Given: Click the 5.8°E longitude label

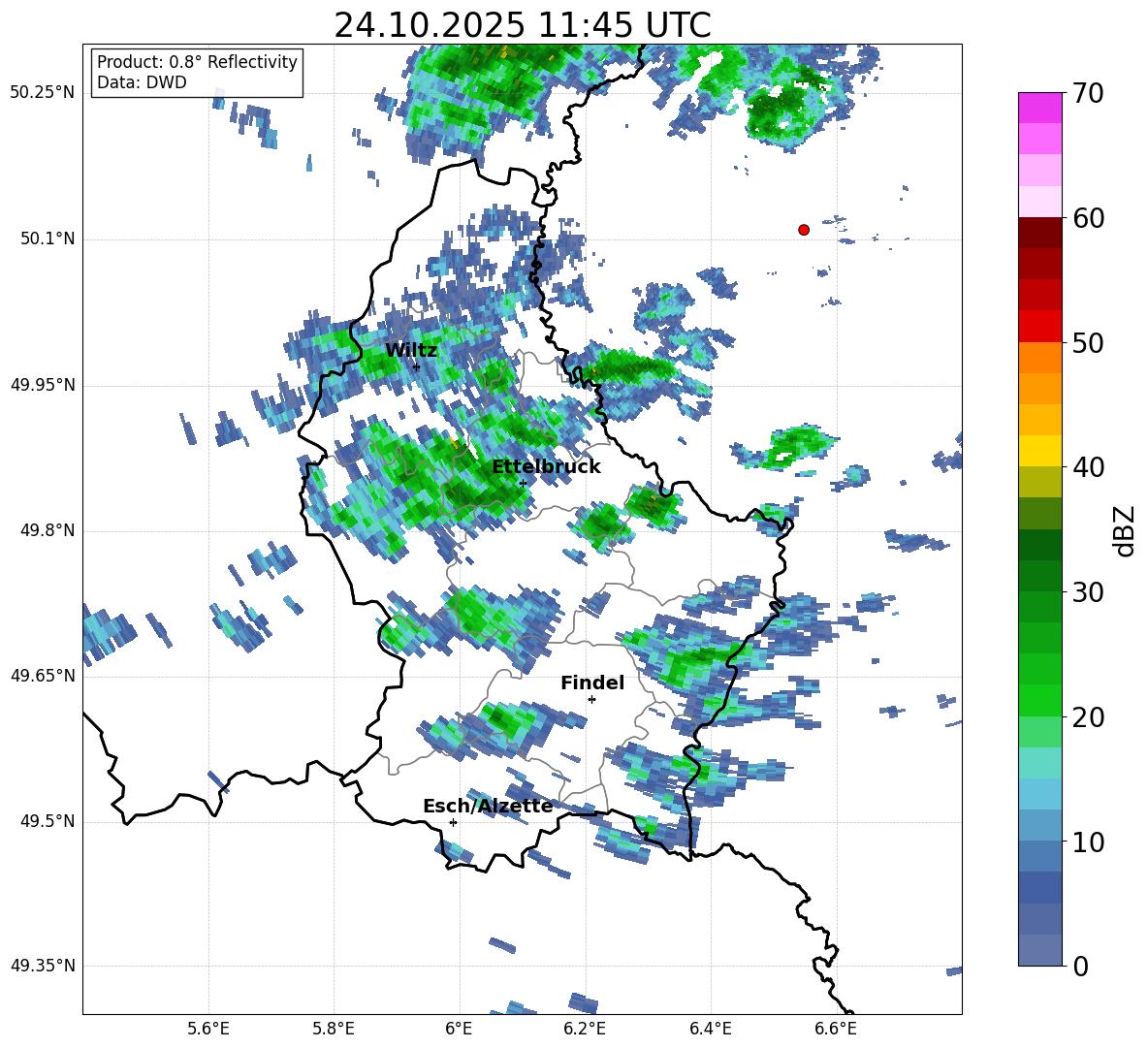Looking at the screenshot, I should 334,1029.
